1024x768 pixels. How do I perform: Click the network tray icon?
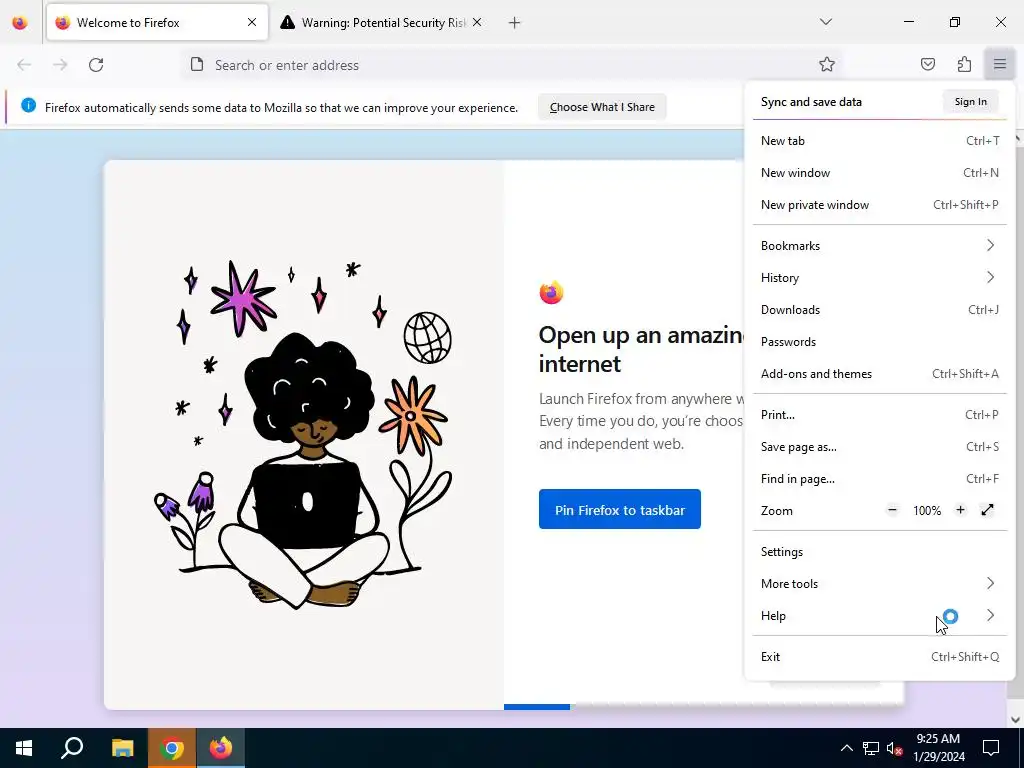[x=871, y=748]
